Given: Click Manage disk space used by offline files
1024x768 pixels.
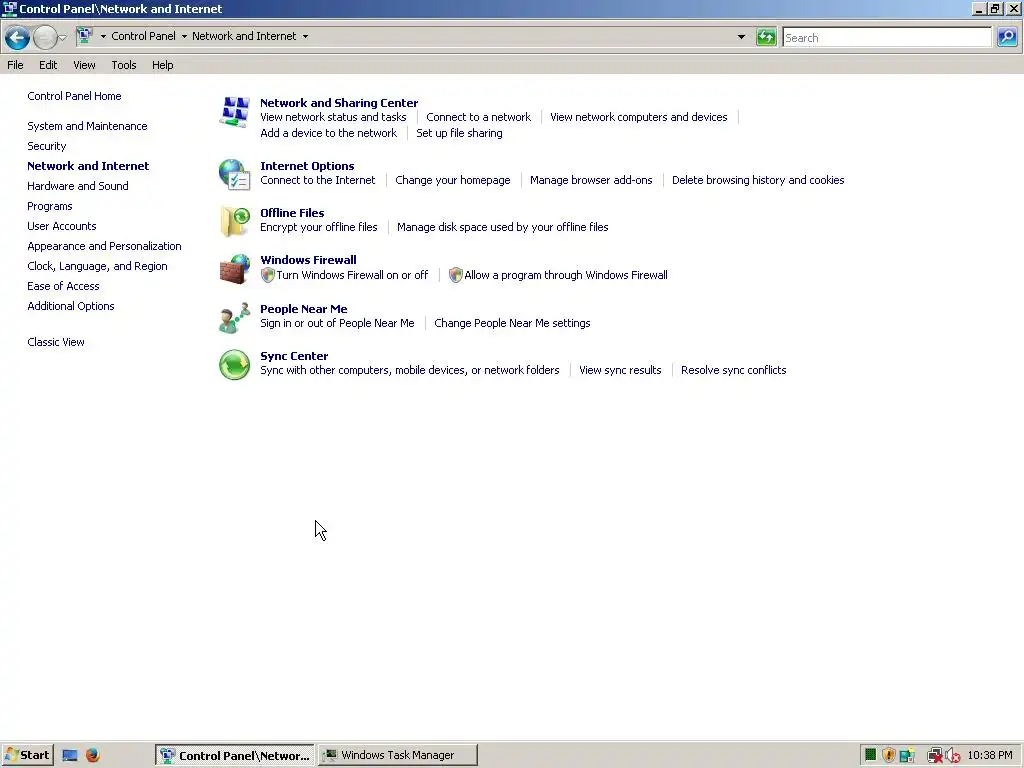Looking at the screenshot, I should pyautogui.click(x=503, y=227).
